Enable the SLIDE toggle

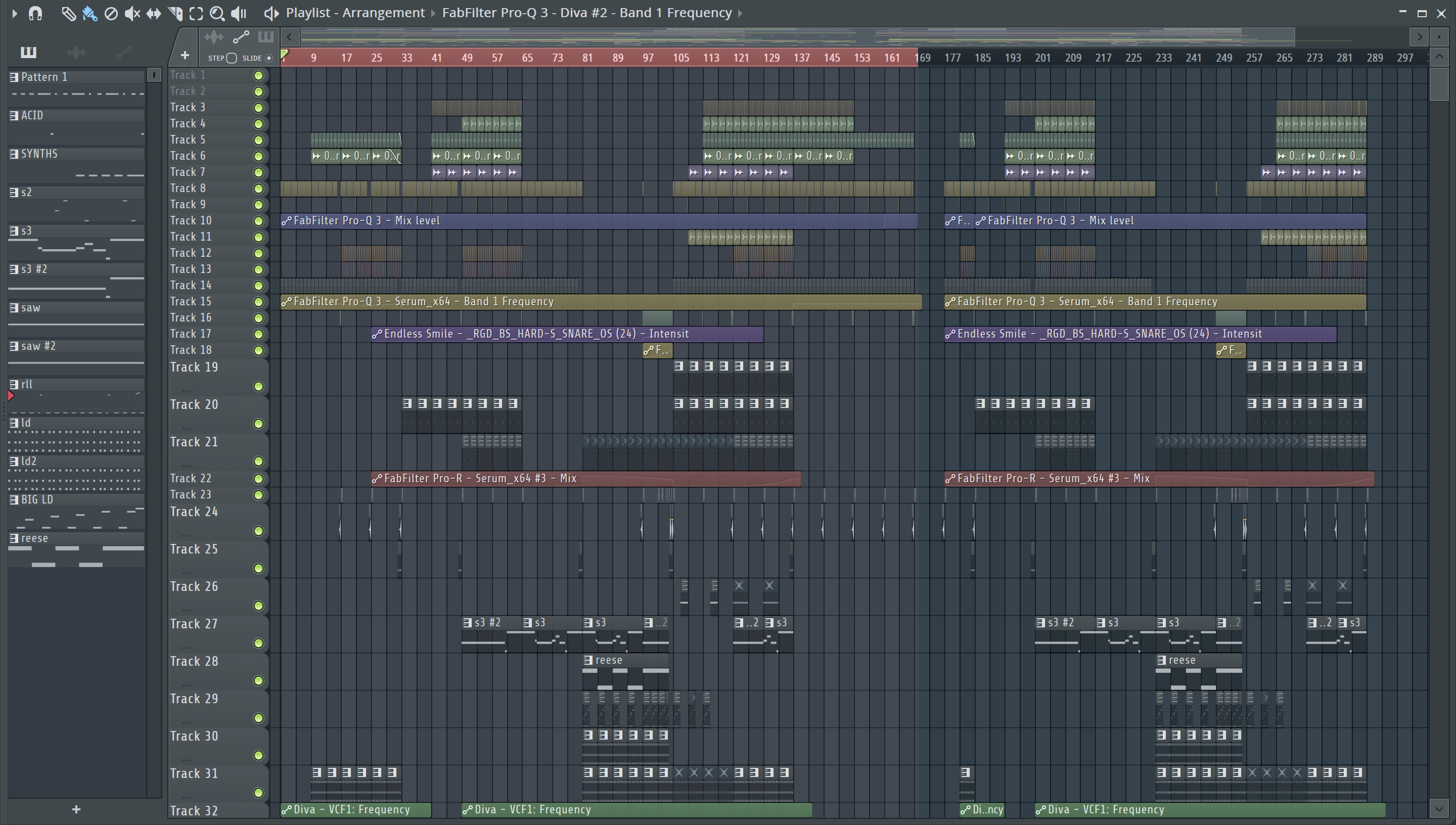click(269, 58)
